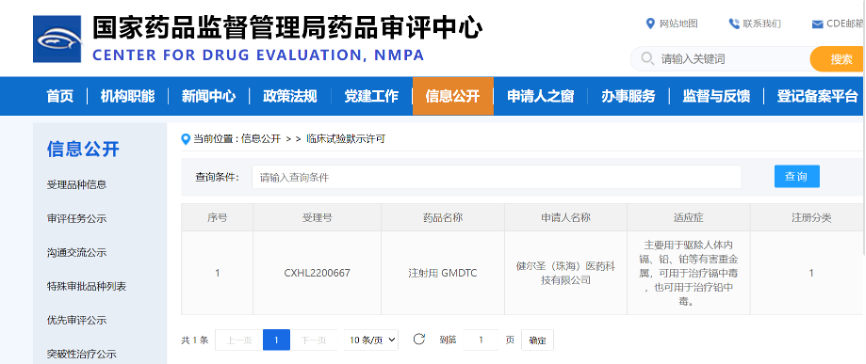Open 办事服务 nav item
Image resolution: width=866 pixels, height=364 pixels.
pyautogui.click(x=628, y=96)
